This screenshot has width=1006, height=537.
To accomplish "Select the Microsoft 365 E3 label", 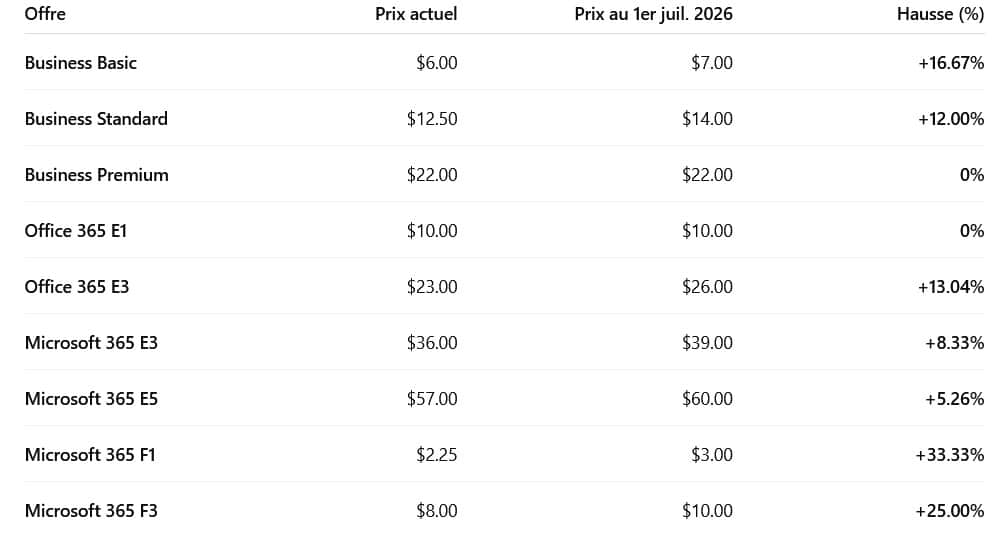I will point(91,342).
